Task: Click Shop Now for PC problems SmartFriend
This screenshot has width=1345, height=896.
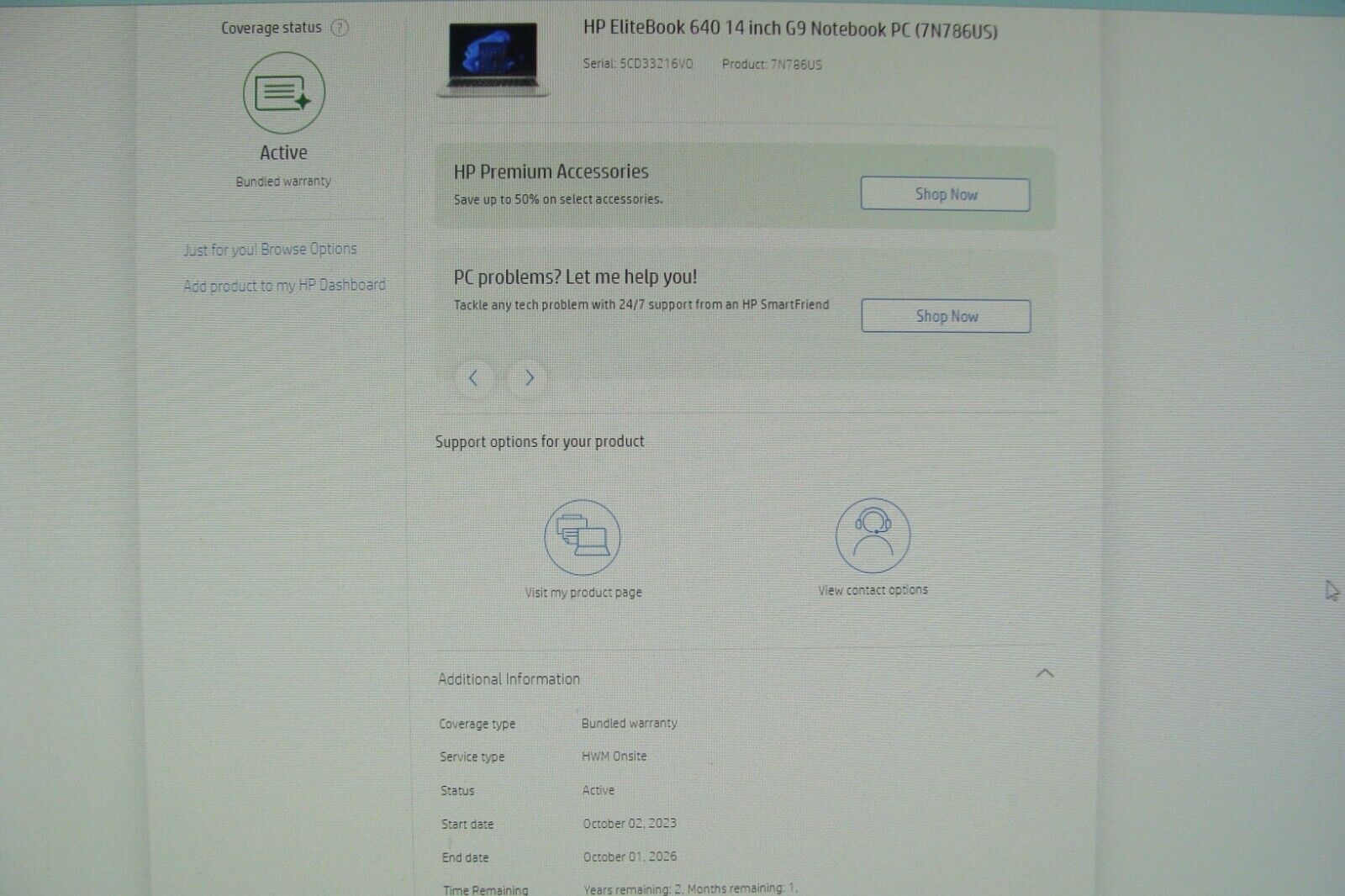Action: click(946, 316)
